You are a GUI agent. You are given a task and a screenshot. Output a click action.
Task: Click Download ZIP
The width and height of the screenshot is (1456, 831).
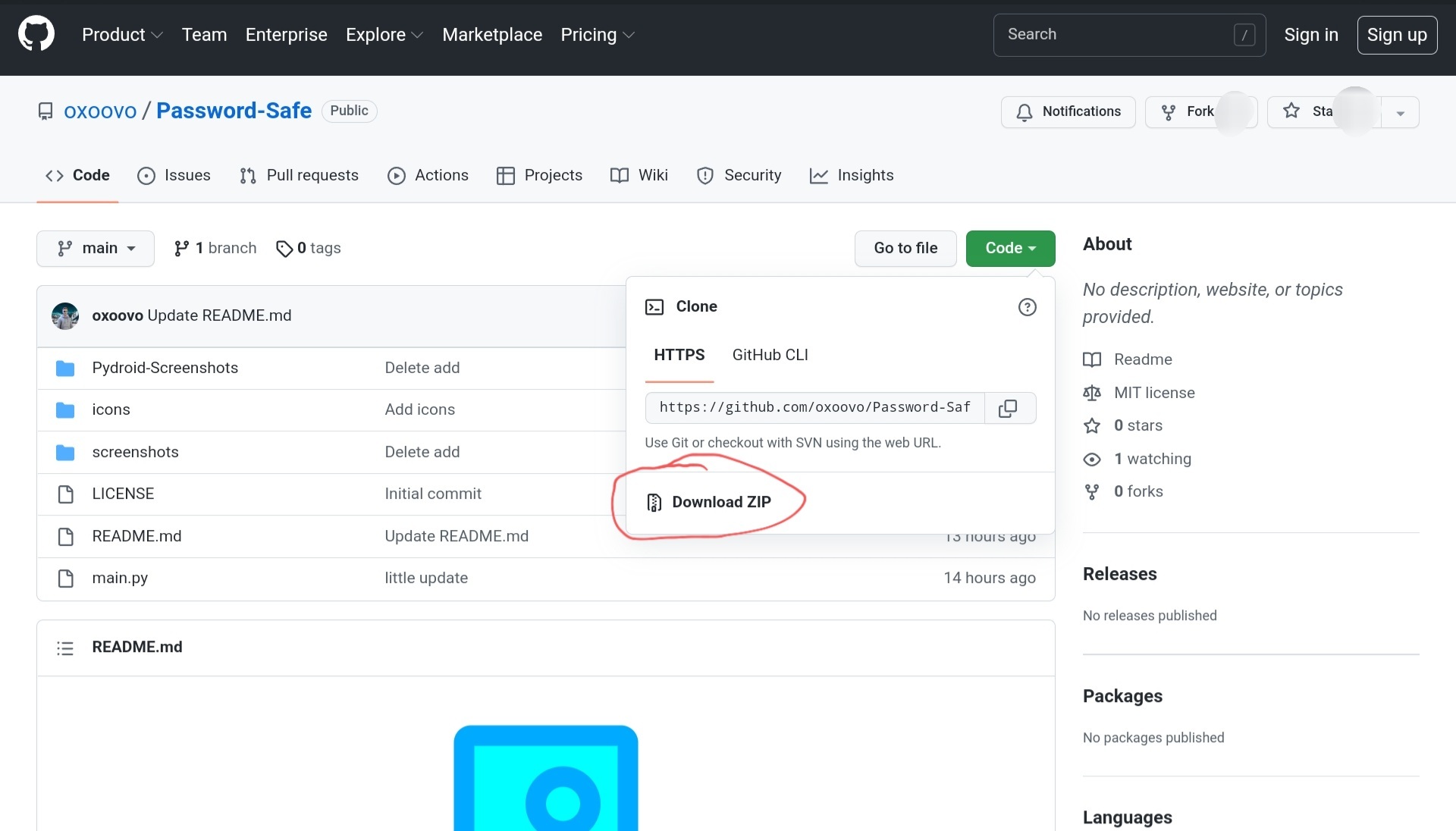click(720, 502)
